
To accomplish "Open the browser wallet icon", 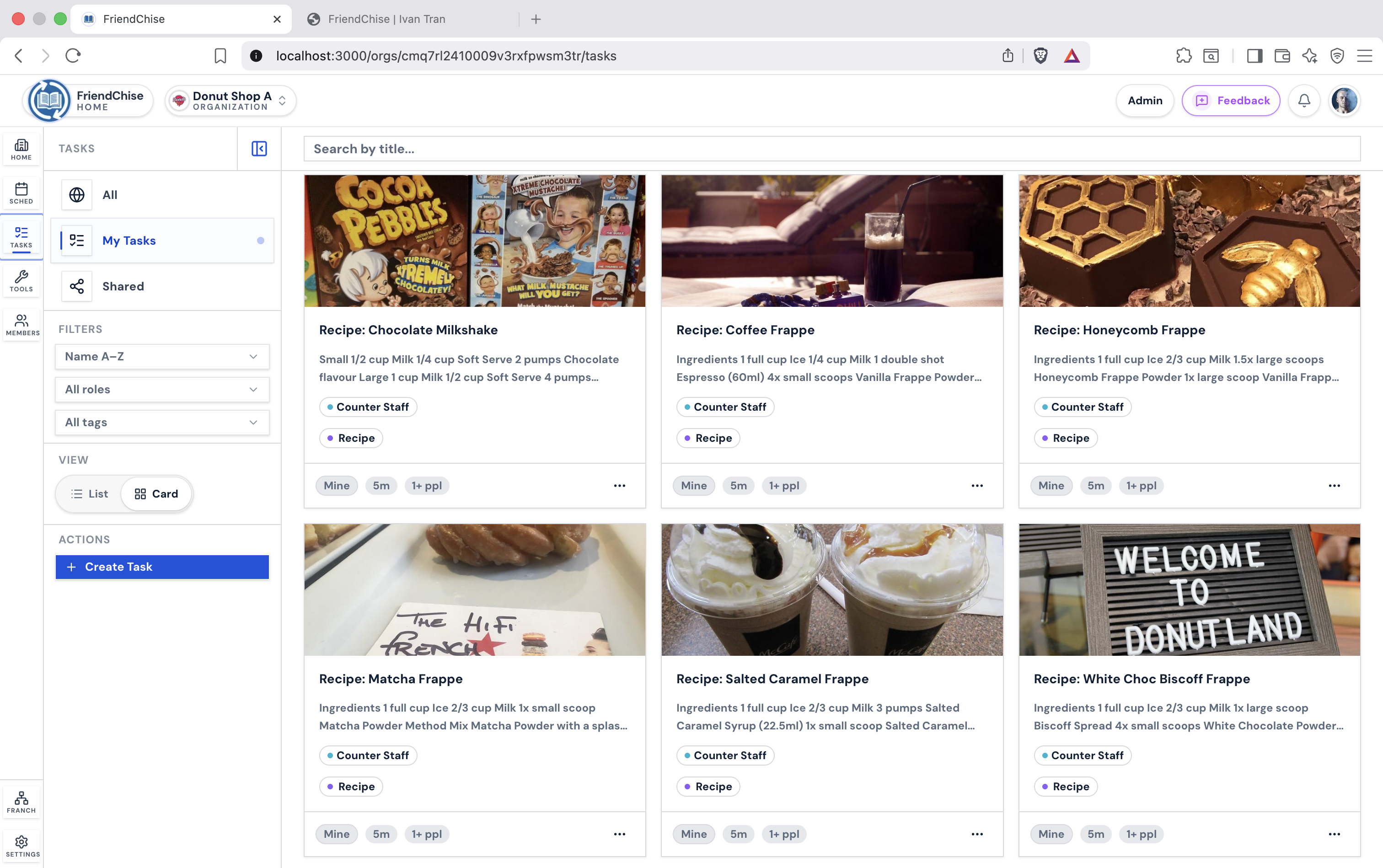I will coord(1282,56).
